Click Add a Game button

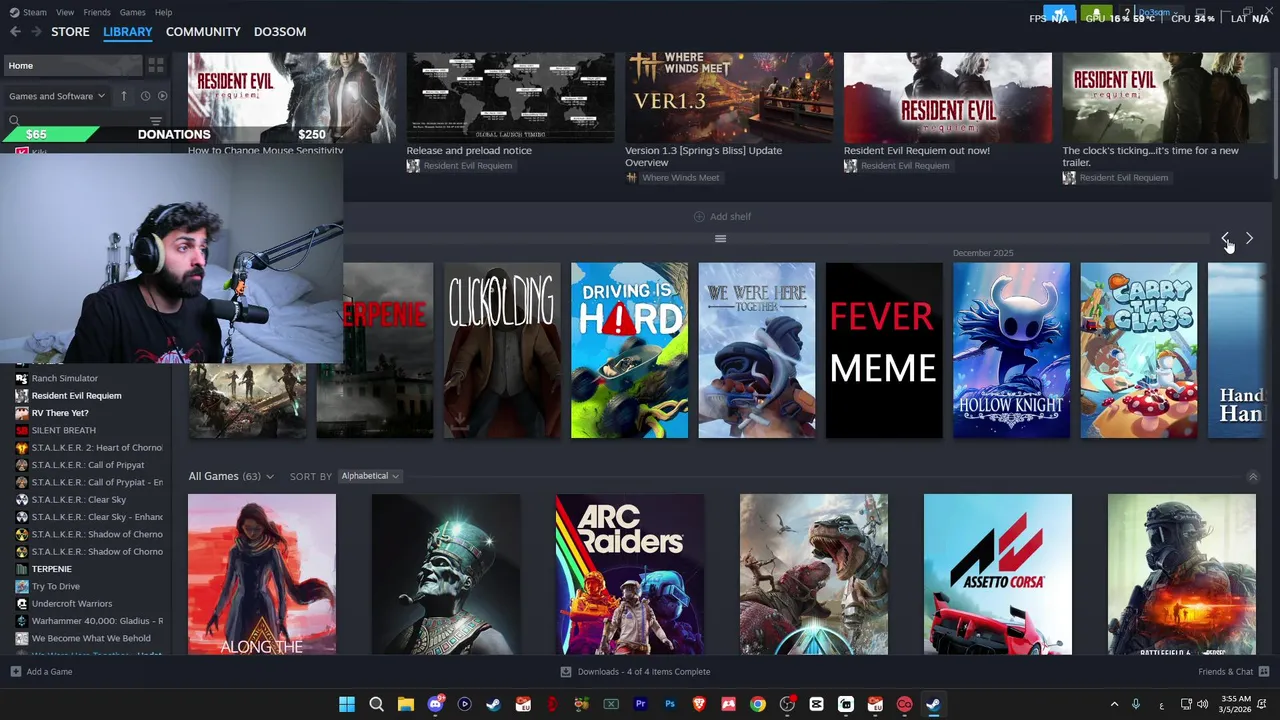42,672
